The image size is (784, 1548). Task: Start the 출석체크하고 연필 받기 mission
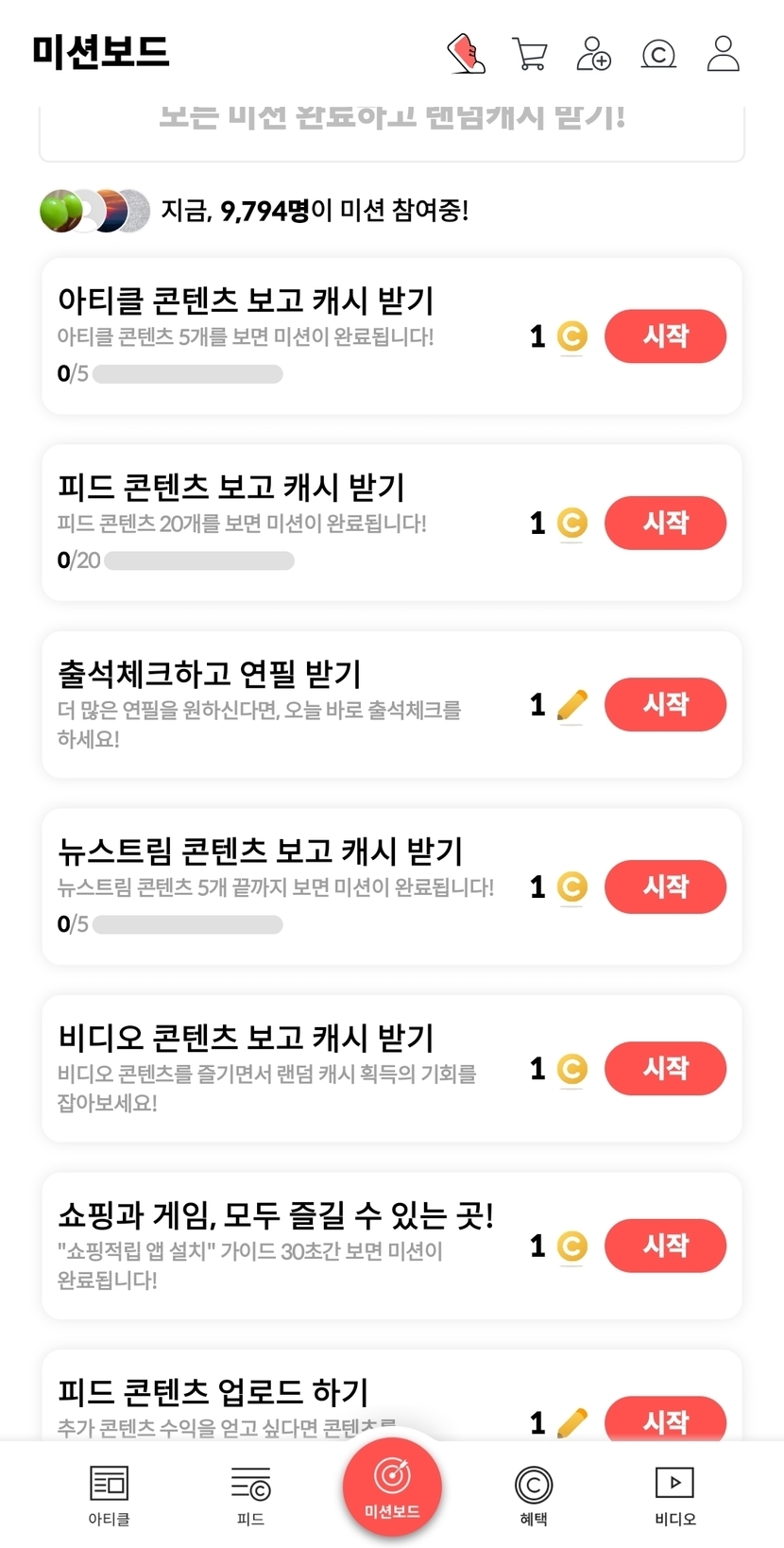tap(665, 705)
